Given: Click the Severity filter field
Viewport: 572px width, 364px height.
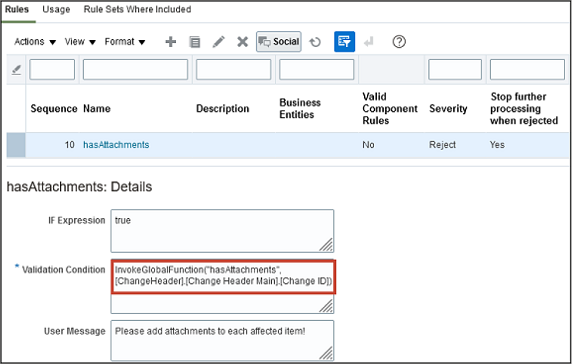Looking at the screenshot, I should click(x=455, y=69).
